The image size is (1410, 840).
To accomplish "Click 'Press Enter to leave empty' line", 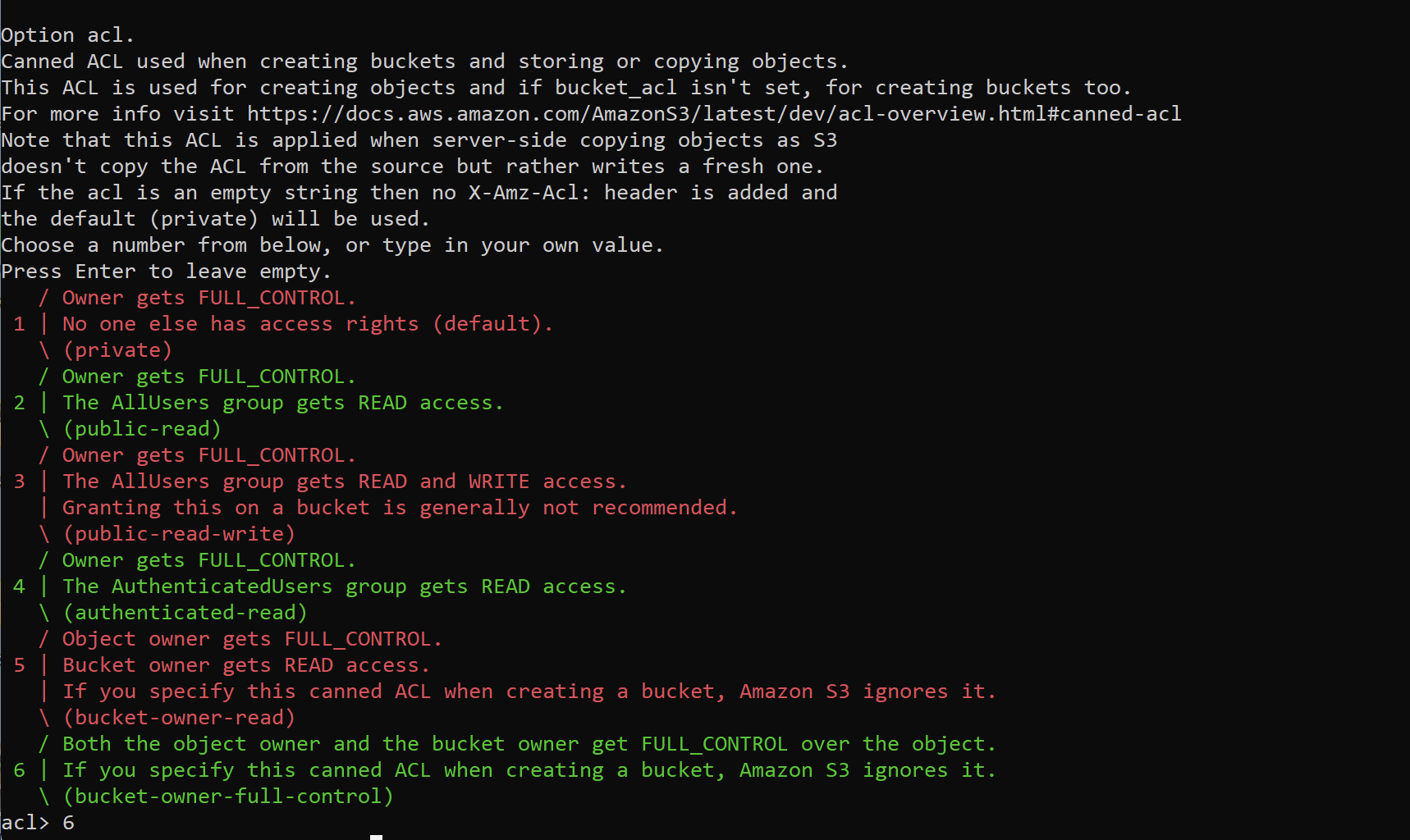I will (166, 272).
